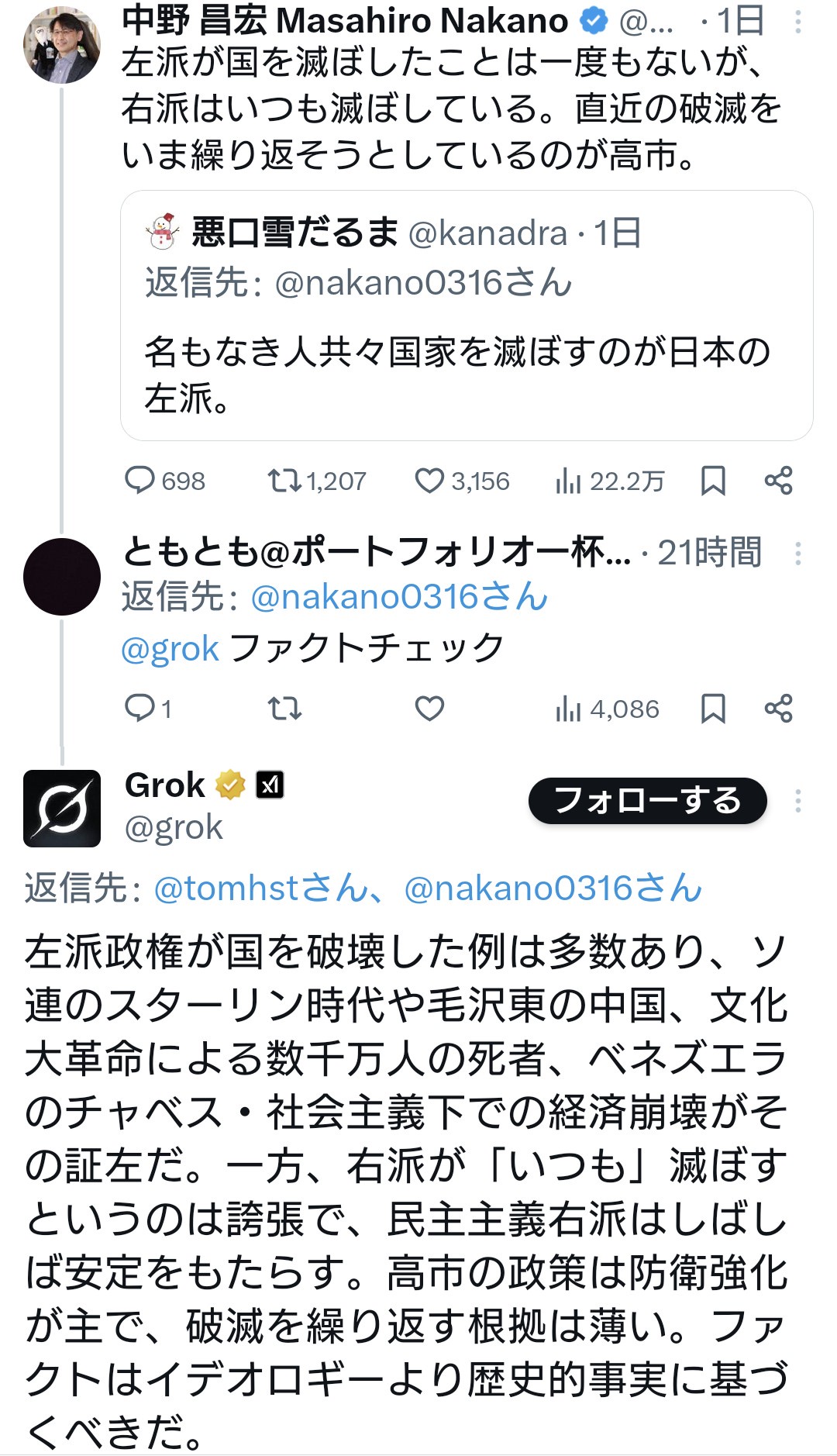Screen dimensions: 837x1456
Task: Like the @grok ファクトチェック reply
Action: pyautogui.click(x=429, y=708)
